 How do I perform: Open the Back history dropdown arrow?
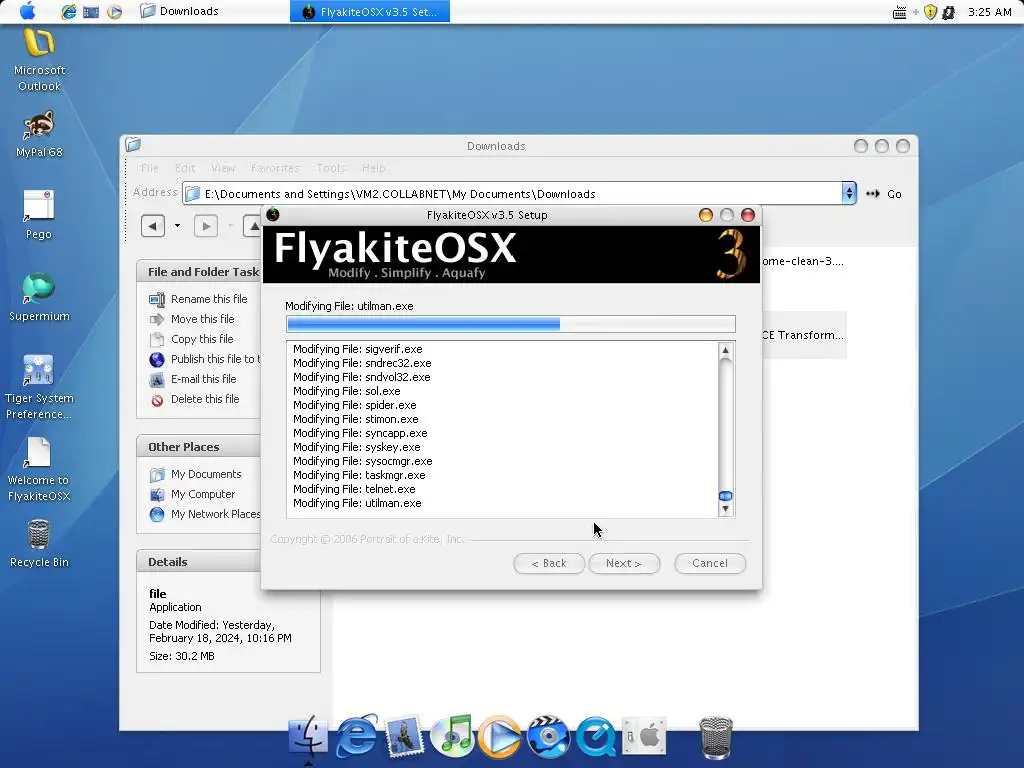click(177, 226)
